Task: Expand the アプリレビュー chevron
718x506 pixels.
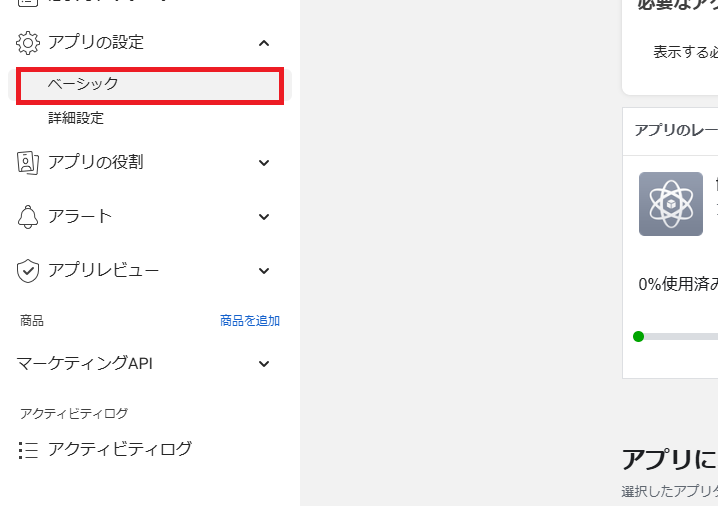Action: click(264, 271)
